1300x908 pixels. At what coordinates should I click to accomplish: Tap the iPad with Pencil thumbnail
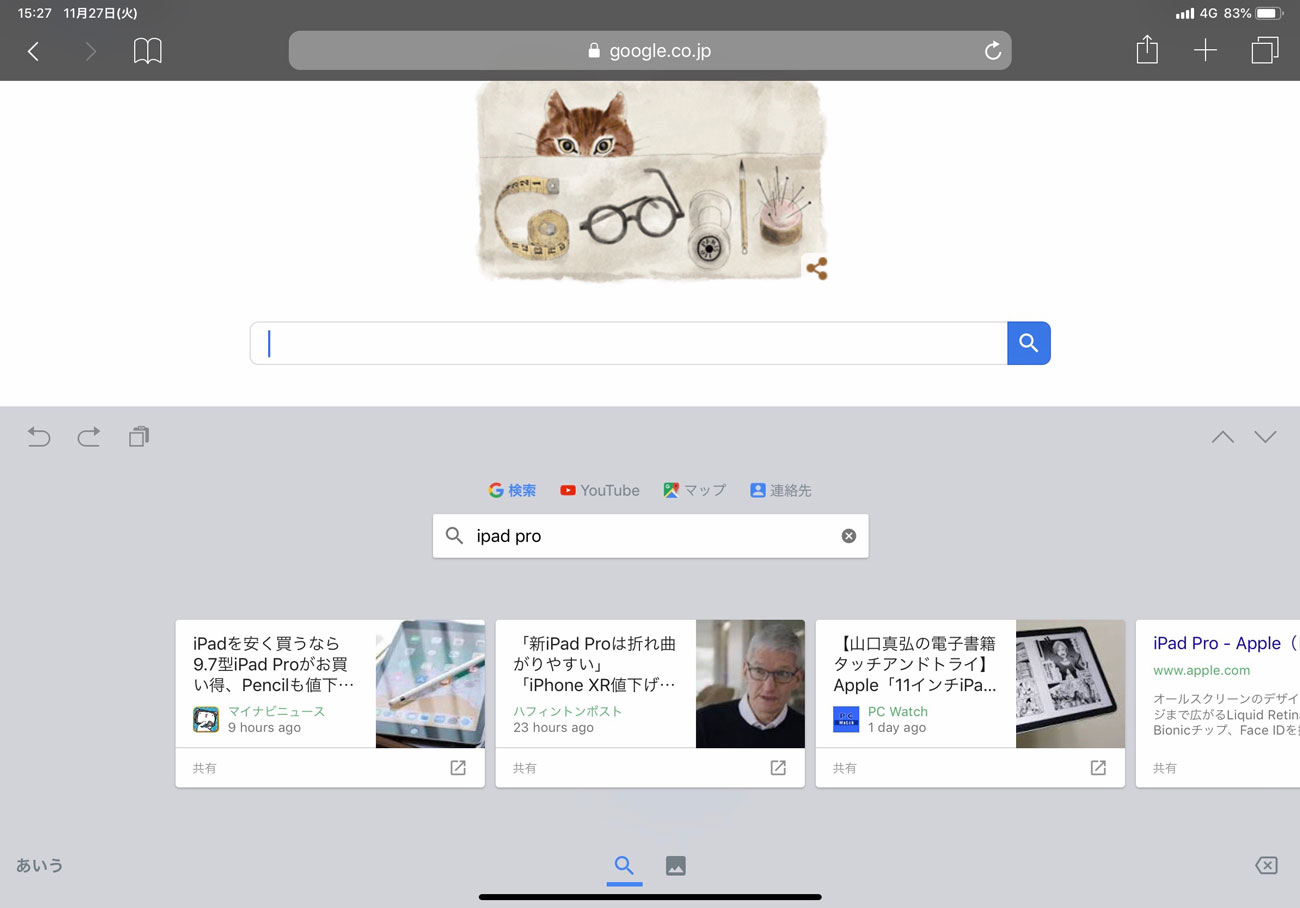tap(430, 684)
